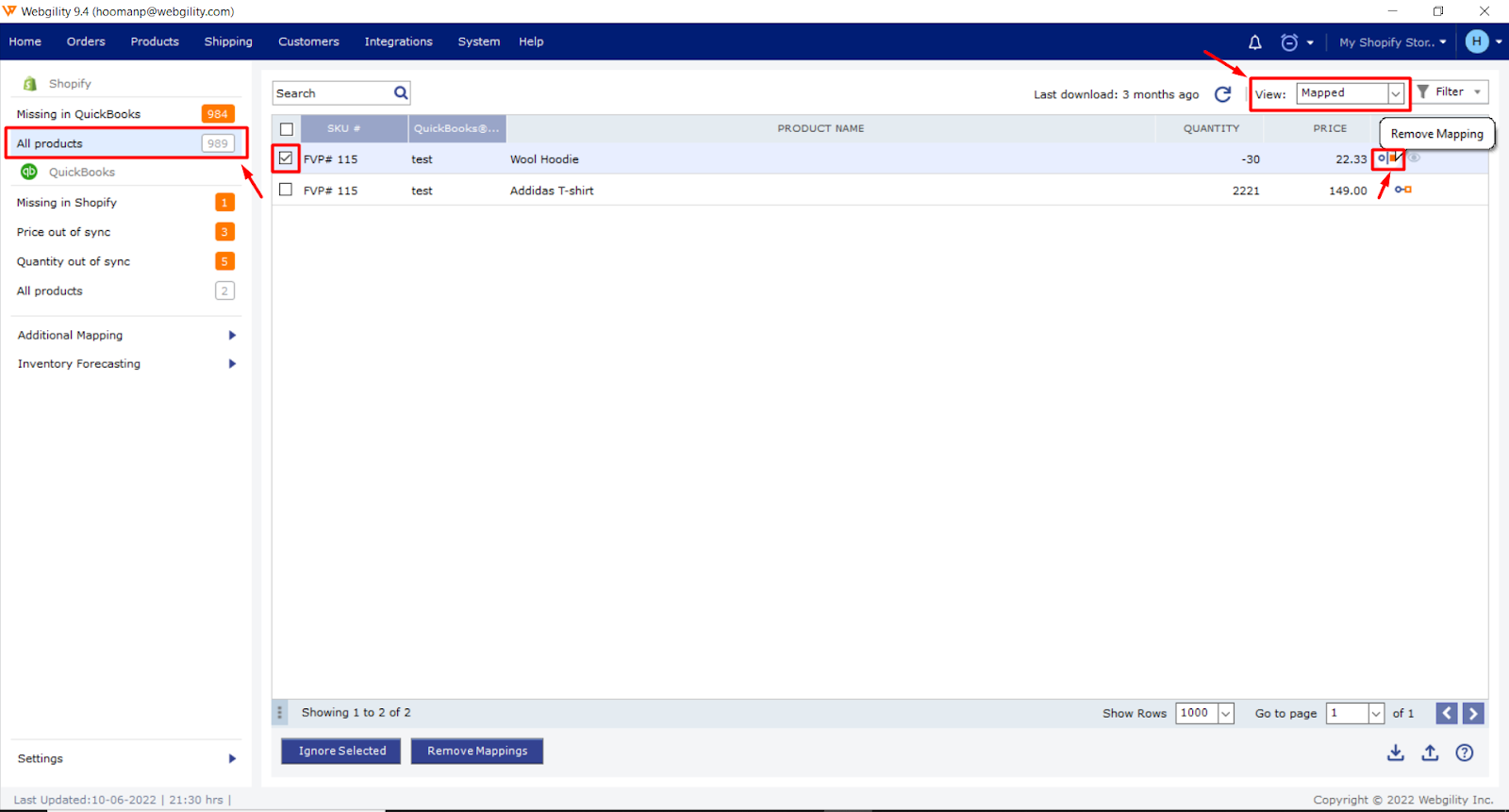Open the Orders menu
Viewport: 1509px width, 812px height.
pyautogui.click(x=86, y=41)
